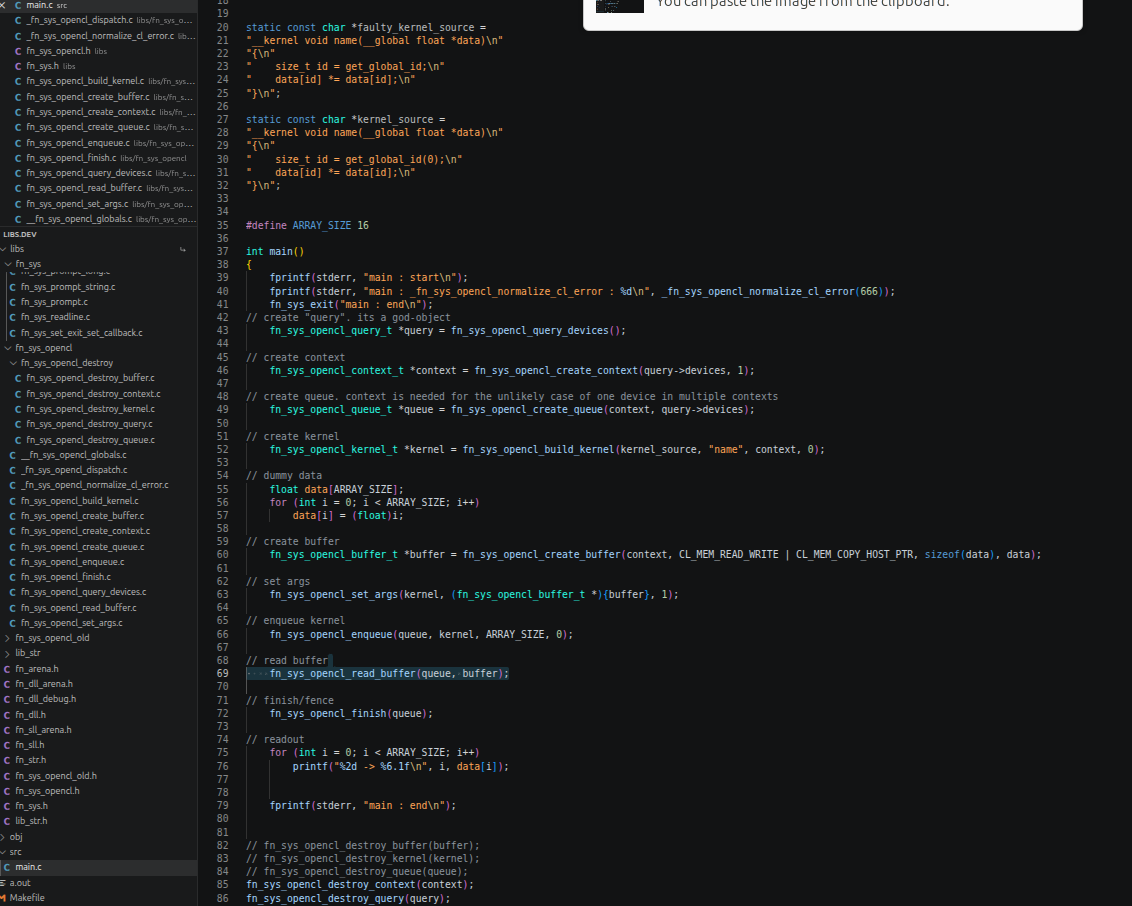Screen dimensions: 1132x906
Task: Click "// dummy data" comment in code
Action: coord(284,476)
